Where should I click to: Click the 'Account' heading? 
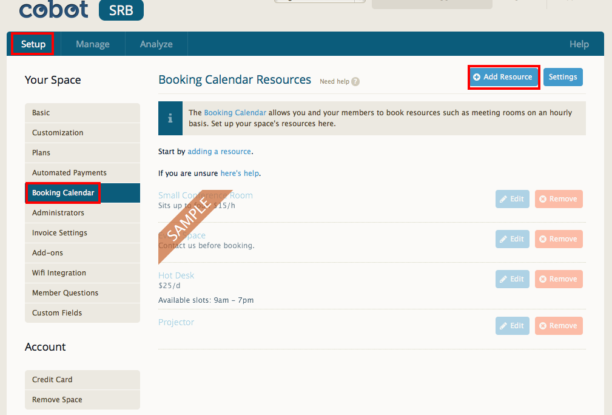[x=45, y=347]
